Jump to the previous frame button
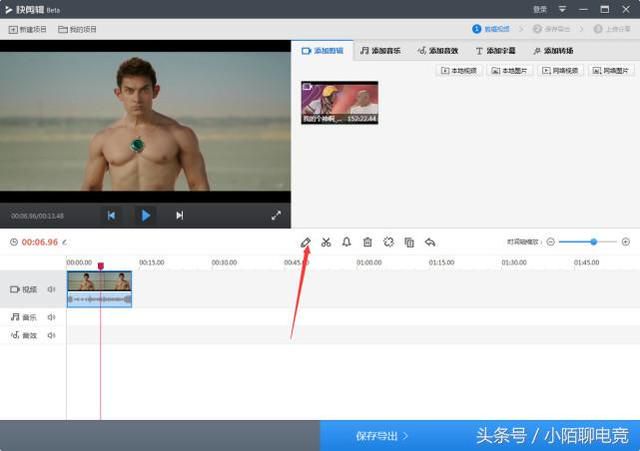This screenshot has height=451, width=640. tap(111, 215)
